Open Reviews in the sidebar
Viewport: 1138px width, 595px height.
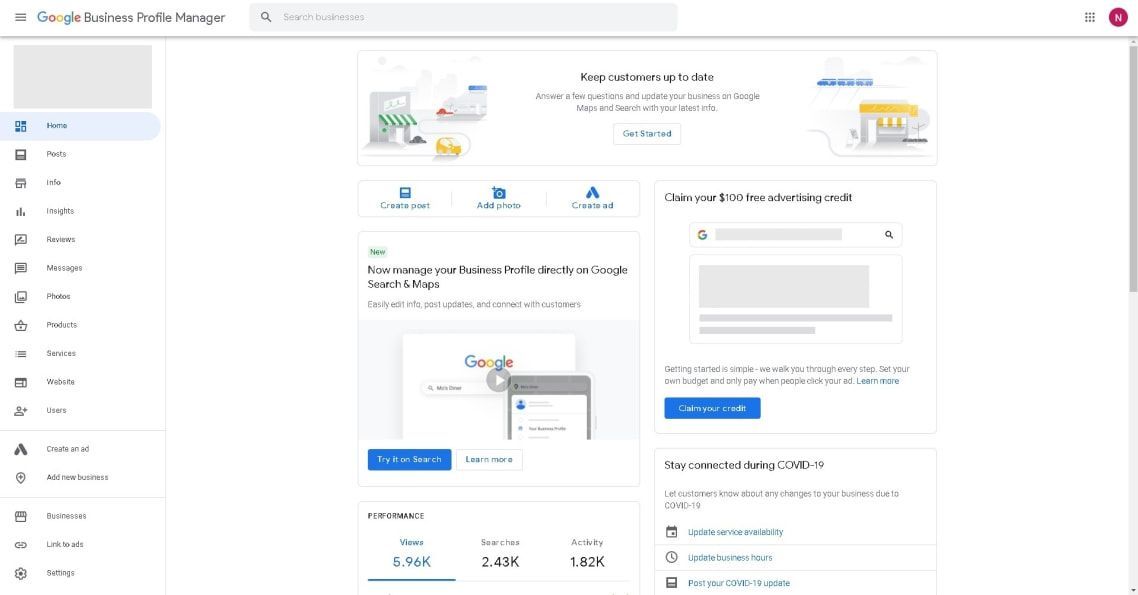click(x=80, y=239)
